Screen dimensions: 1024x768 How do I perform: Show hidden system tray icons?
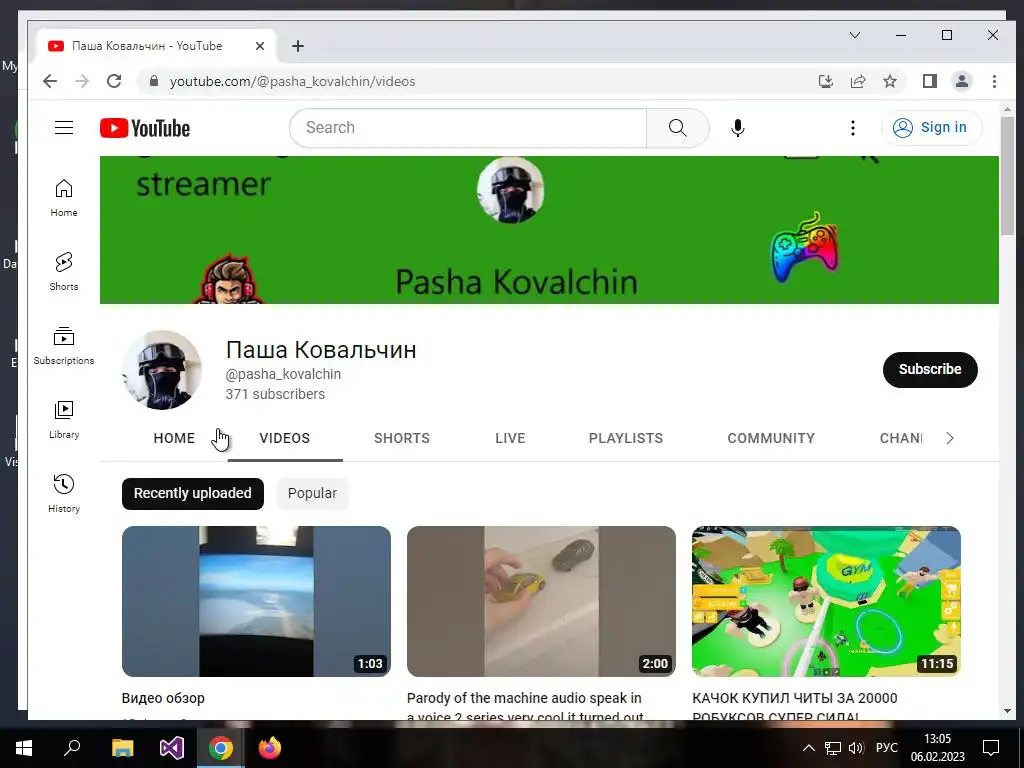click(x=808, y=748)
